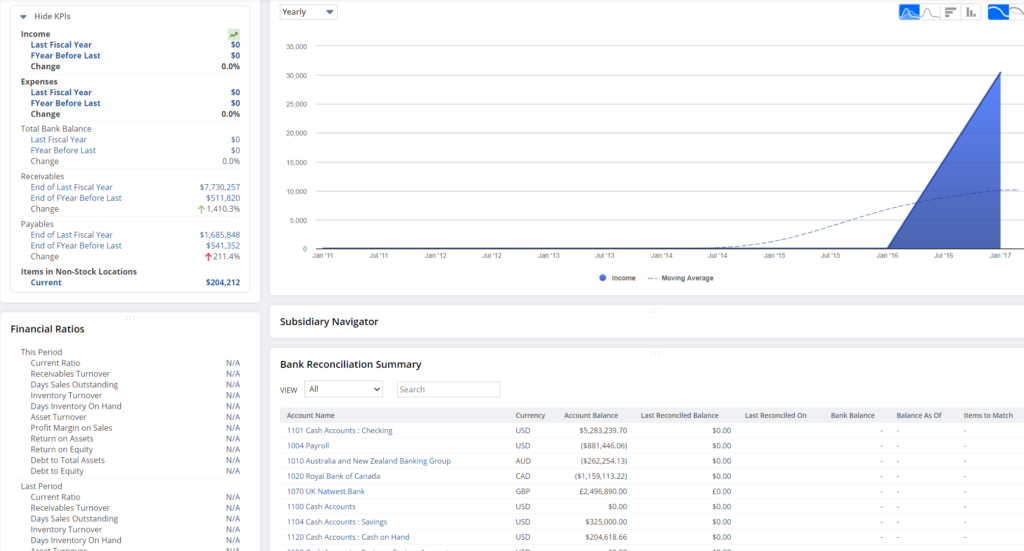Click account balance £2,496,890.00
Screen dimensions: 1024x551
(603, 492)
